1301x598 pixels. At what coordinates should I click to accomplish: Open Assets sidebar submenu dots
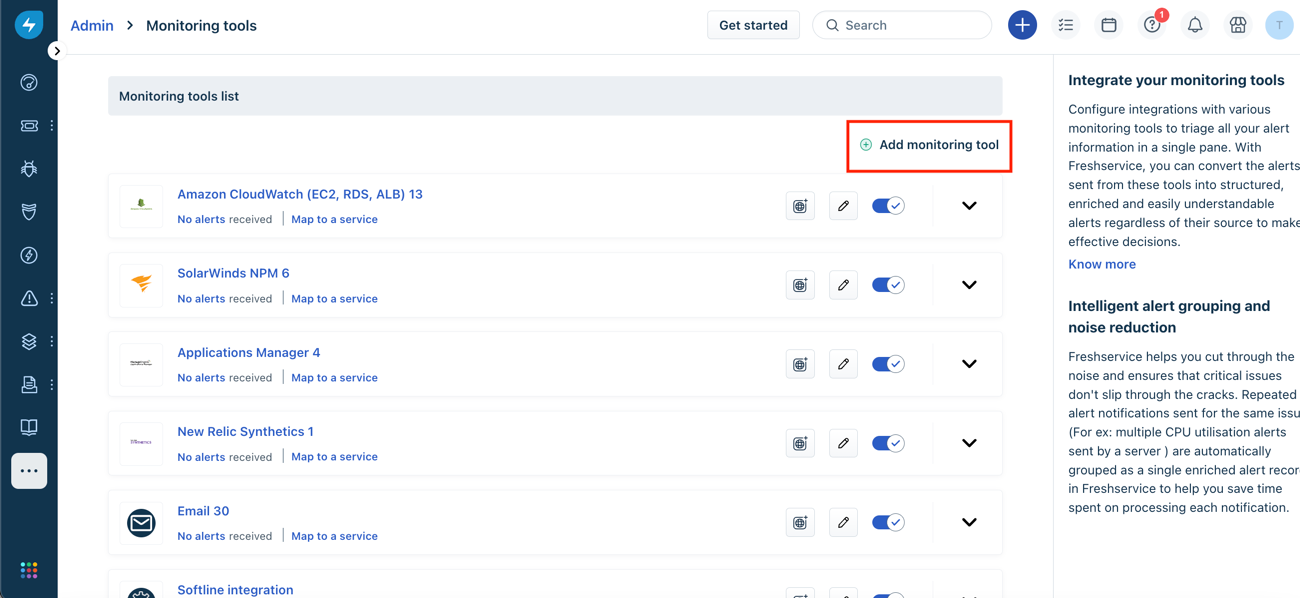[x=52, y=341]
